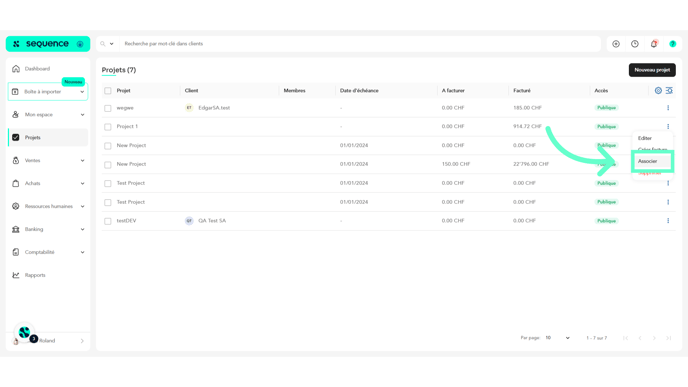Image resolution: width=688 pixels, height=387 pixels.
Task: Expand the Boîte à importer menu chevron
Action: pyautogui.click(x=82, y=92)
